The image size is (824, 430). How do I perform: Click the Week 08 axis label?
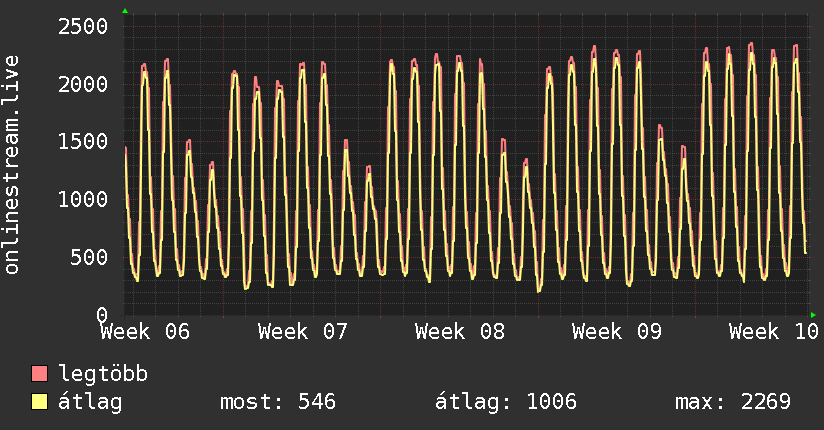pos(460,332)
